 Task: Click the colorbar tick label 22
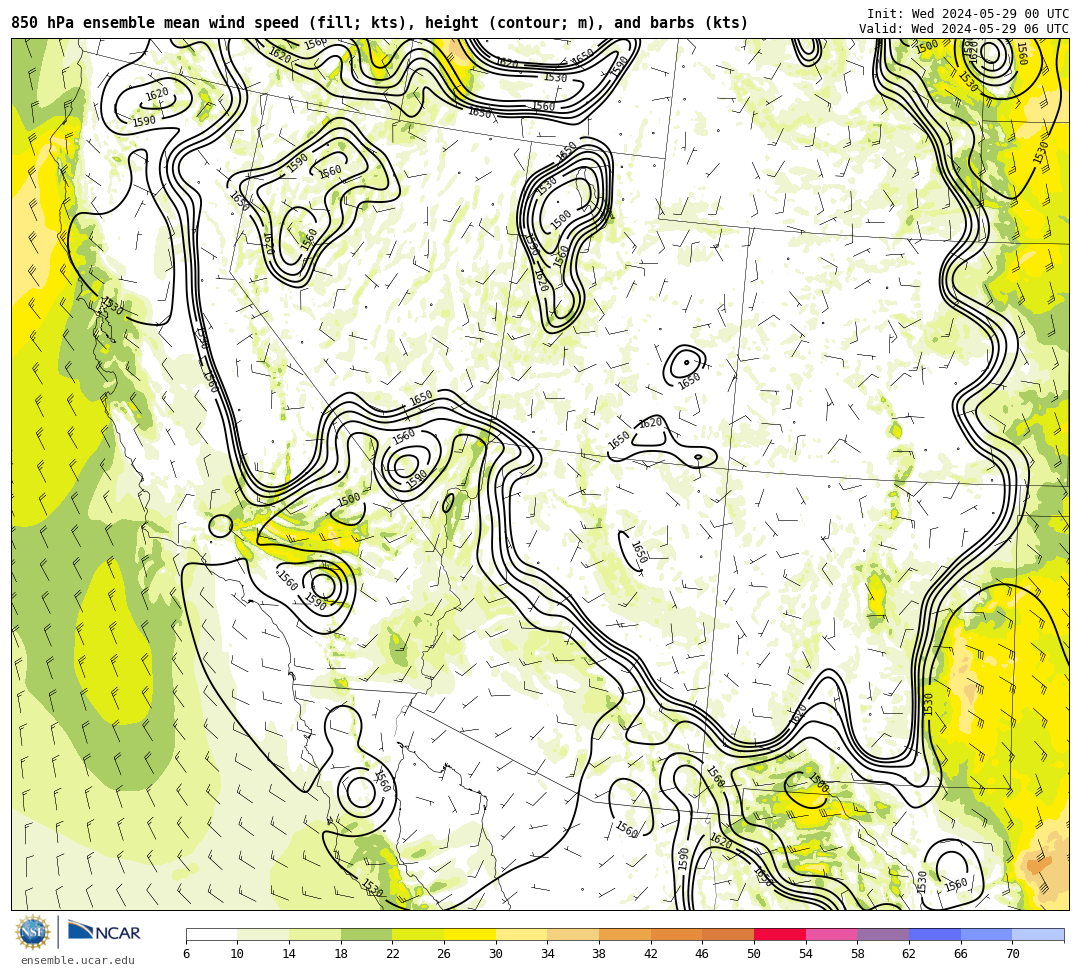tap(393, 954)
